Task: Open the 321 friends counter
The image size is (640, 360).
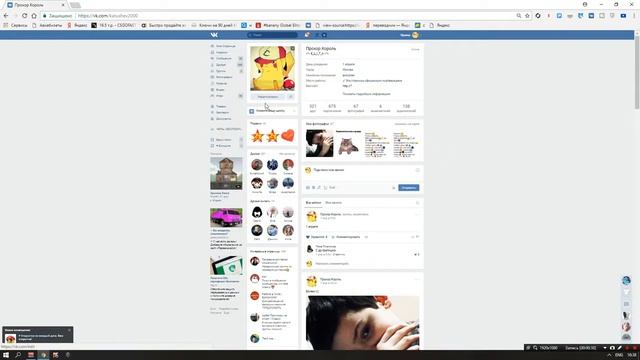Action: 313,108
